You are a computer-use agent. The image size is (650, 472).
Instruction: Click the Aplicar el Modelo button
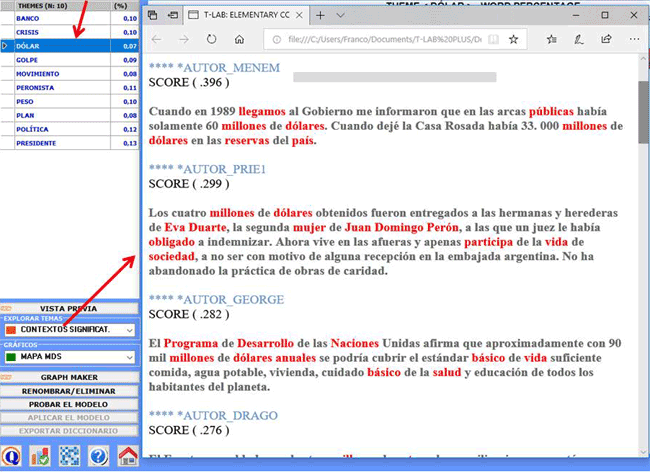point(69,417)
